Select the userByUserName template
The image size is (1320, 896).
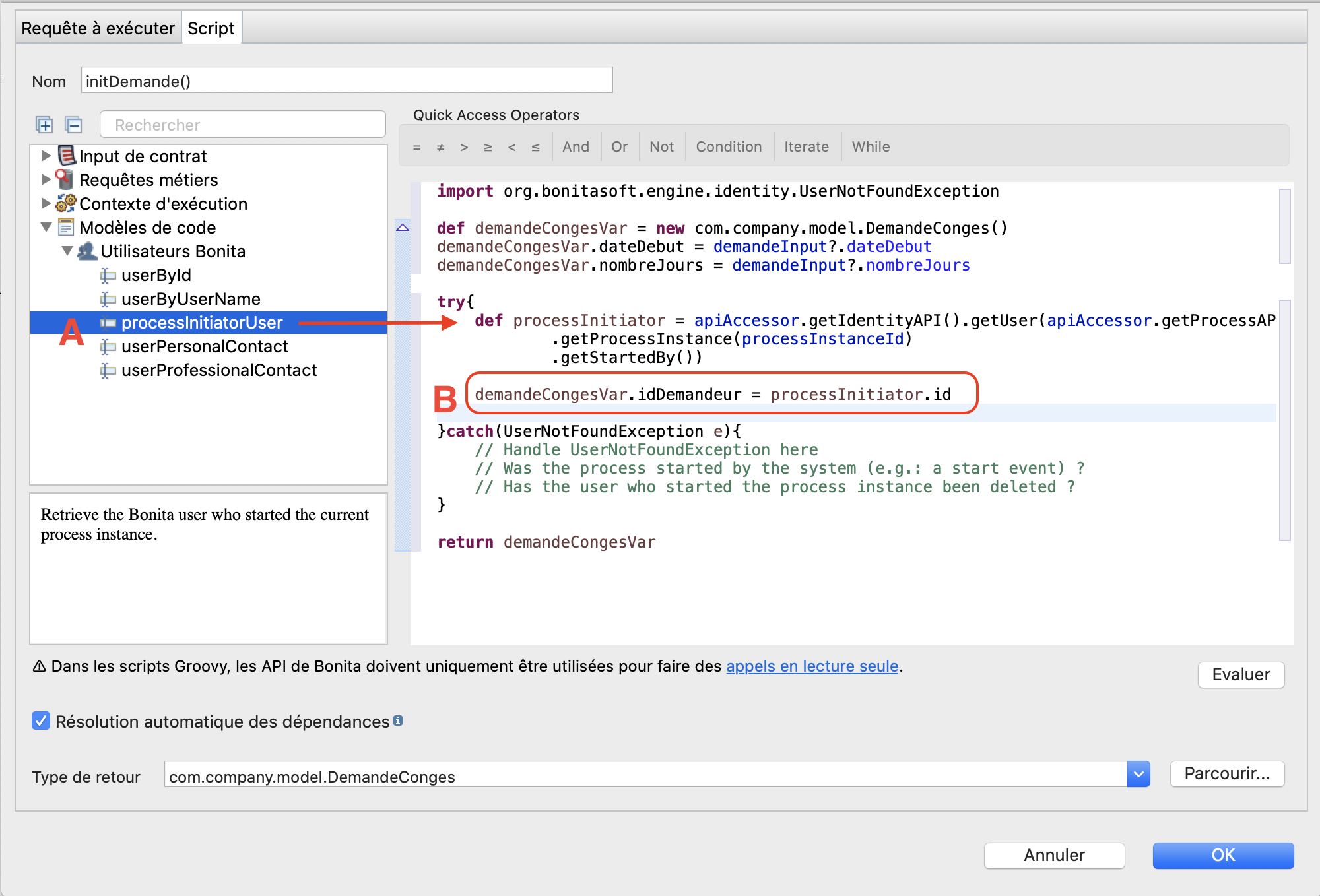191,299
